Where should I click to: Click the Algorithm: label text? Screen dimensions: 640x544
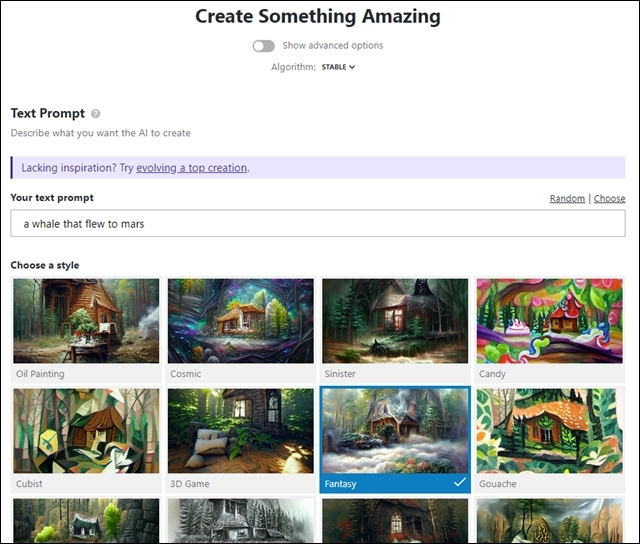coord(293,67)
